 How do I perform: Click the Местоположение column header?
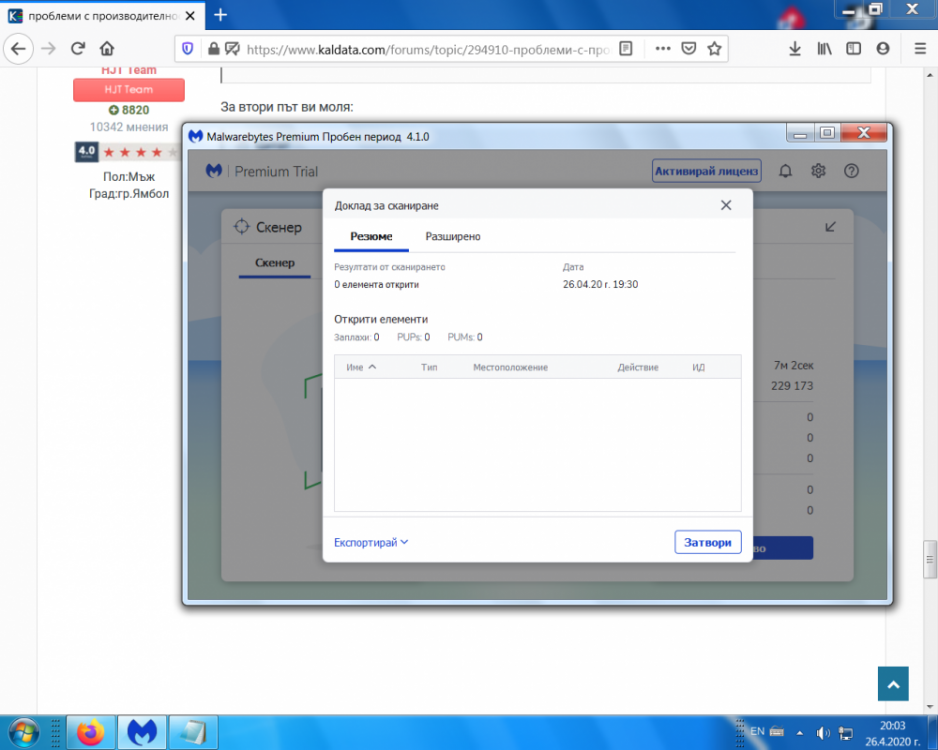click(510, 367)
